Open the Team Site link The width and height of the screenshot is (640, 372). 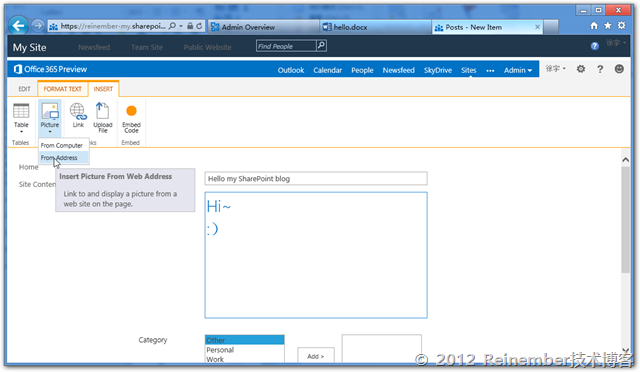click(147, 47)
